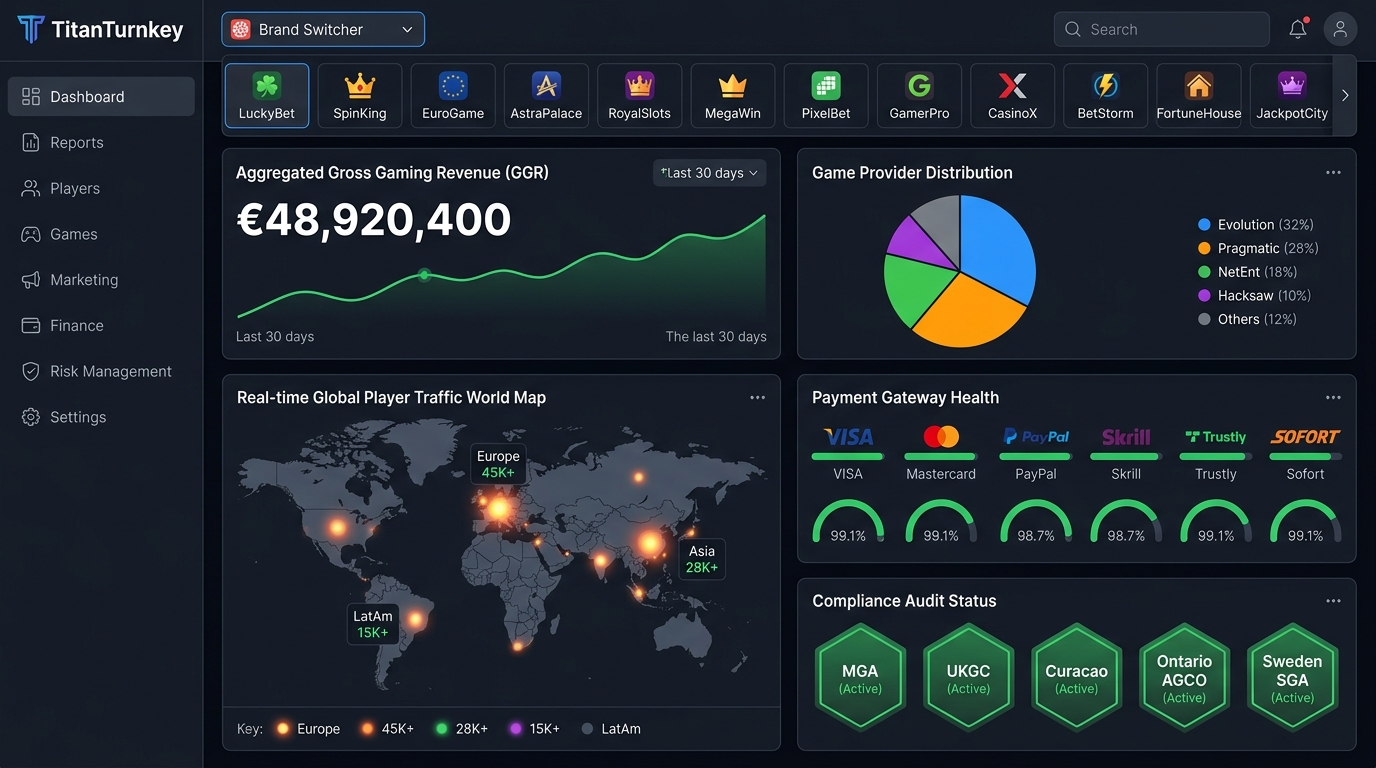Viewport: 1376px width, 768px height.
Task: Click the Curacao compliance badge
Action: (x=1077, y=679)
